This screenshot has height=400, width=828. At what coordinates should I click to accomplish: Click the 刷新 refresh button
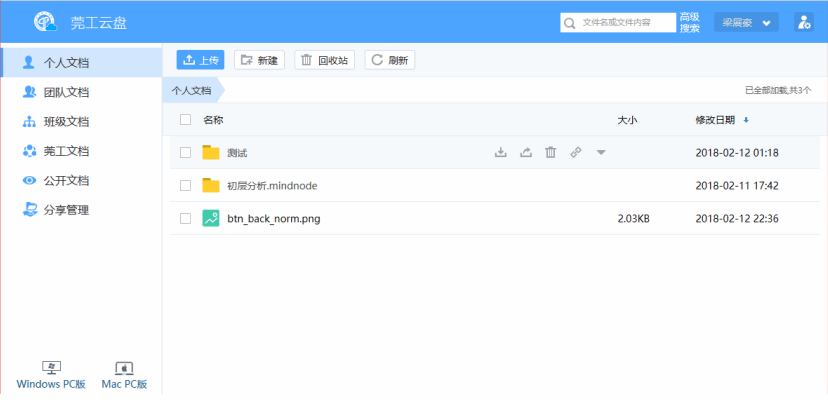(390, 60)
